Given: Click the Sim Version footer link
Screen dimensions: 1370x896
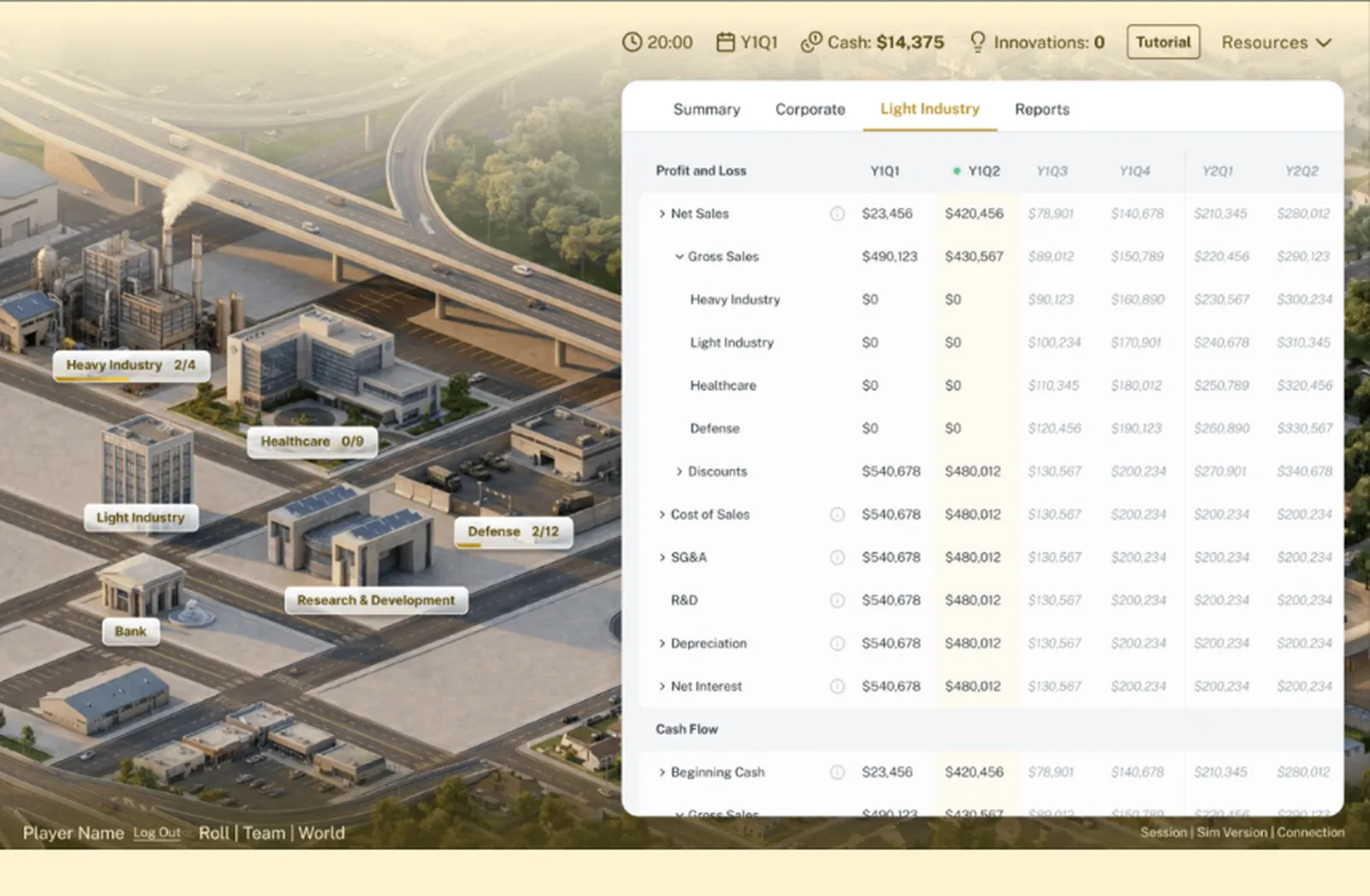Looking at the screenshot, I should point(1231,832).
